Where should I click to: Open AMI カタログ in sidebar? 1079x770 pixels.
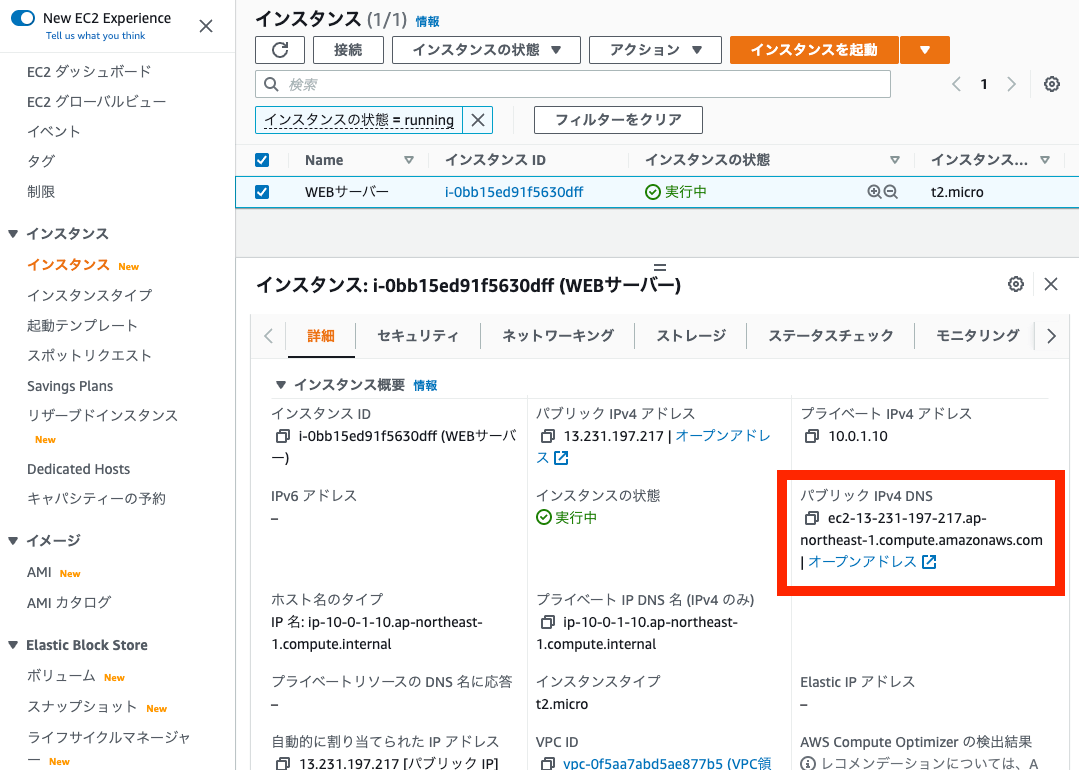tap(69, 603)
